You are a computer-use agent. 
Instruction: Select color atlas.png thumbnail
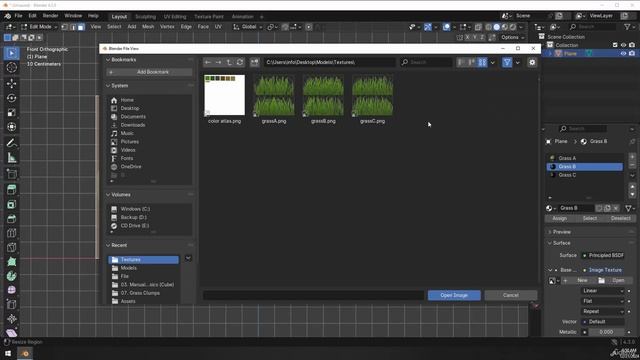pyautogui.click(x=224, y=99)
